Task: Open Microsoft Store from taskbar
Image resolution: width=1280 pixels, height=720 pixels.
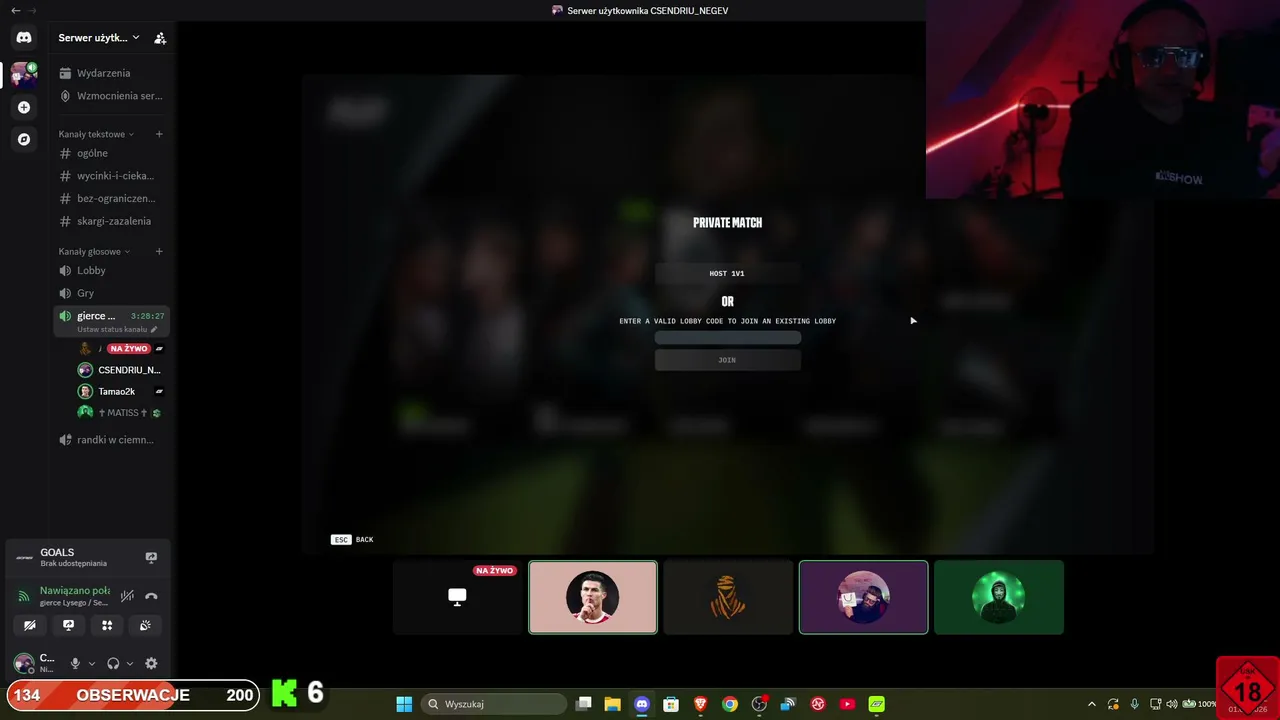Action: [671, 704]
